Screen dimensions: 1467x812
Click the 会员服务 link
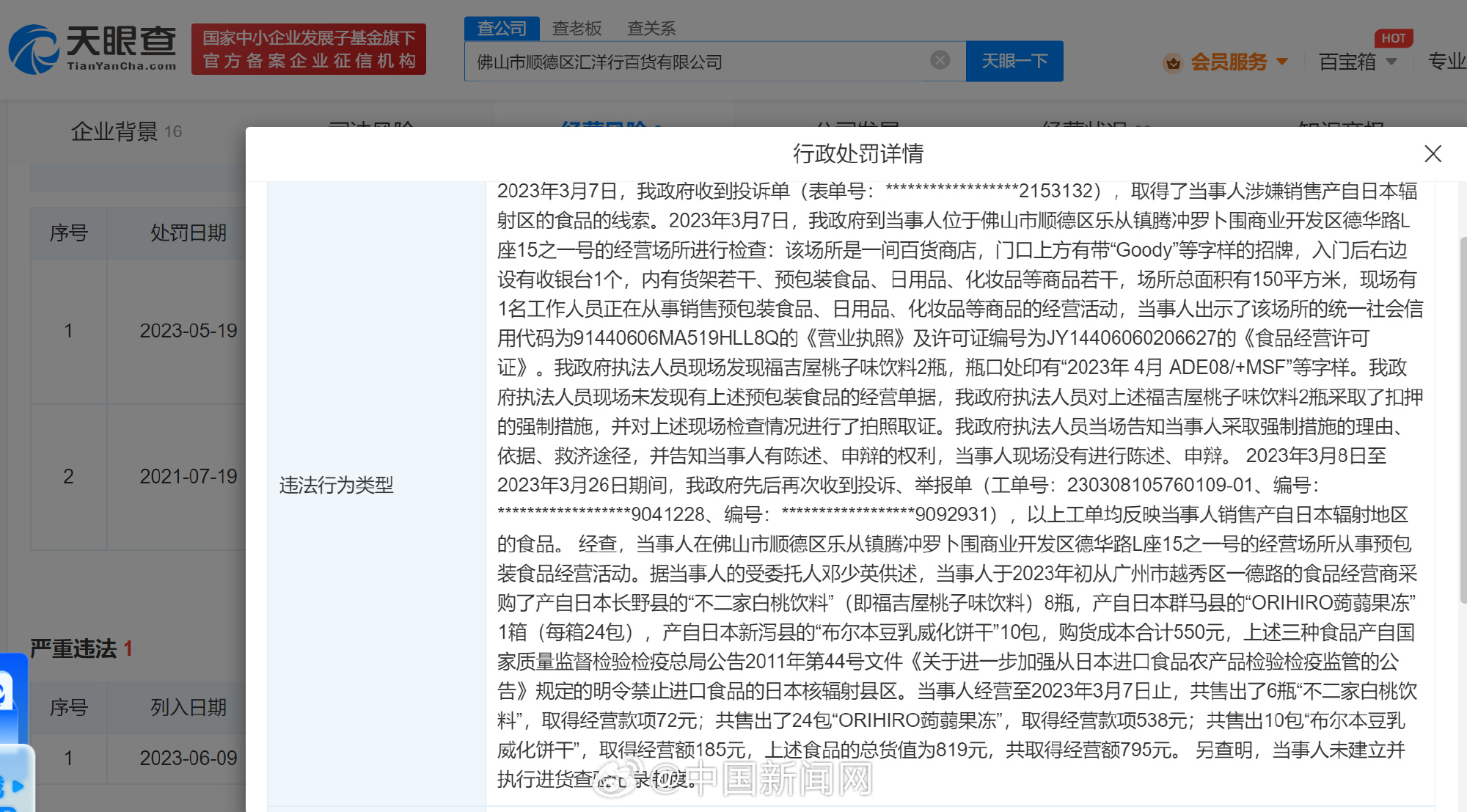point(1229,62)
